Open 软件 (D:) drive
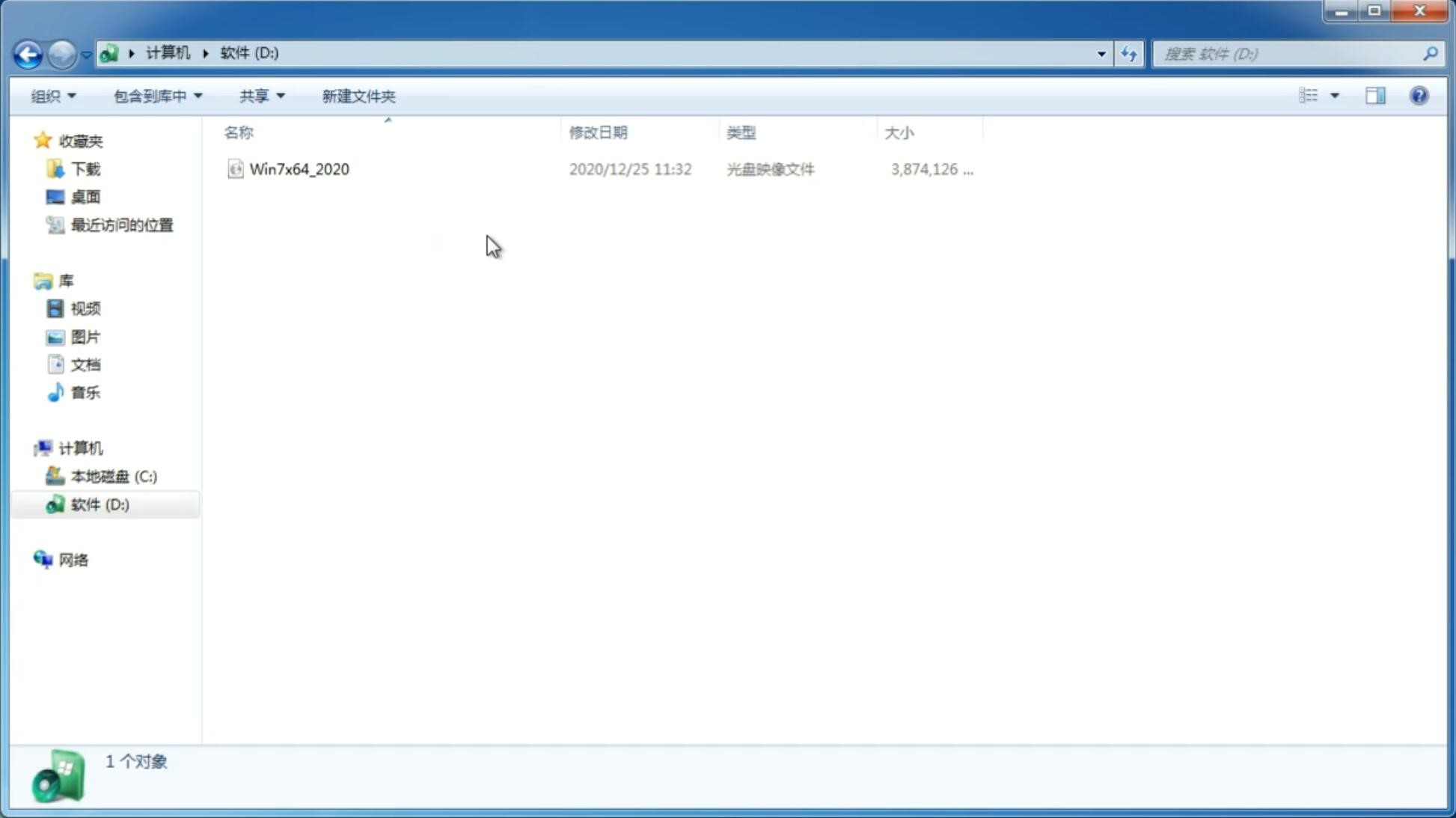Image resolution: width=1456 pixels, height=818 pixels. click(x=99, y=504)
